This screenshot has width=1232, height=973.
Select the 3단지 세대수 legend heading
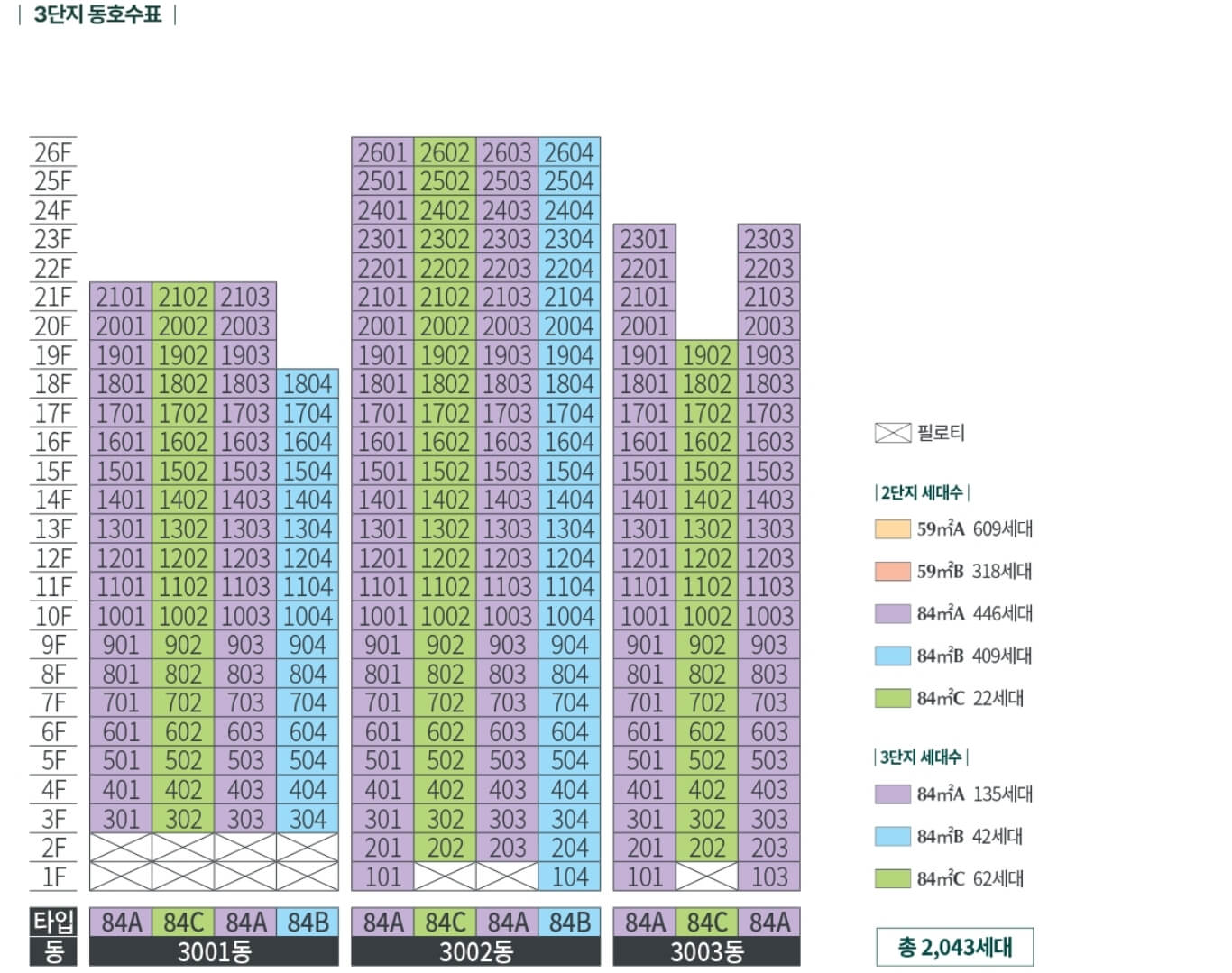pyautogui.click(x=921, y=757)
